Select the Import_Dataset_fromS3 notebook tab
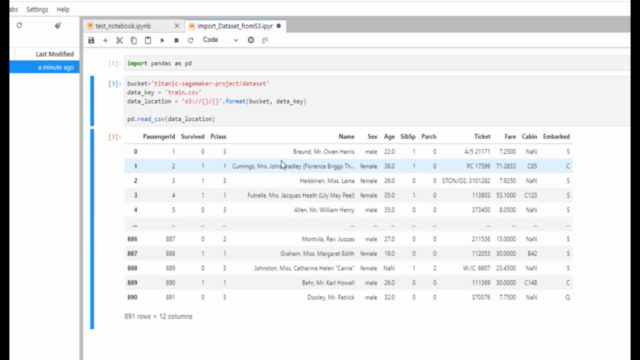Image resolution: width=640 pixels, height=360 pixels. [x=235, y=26]
